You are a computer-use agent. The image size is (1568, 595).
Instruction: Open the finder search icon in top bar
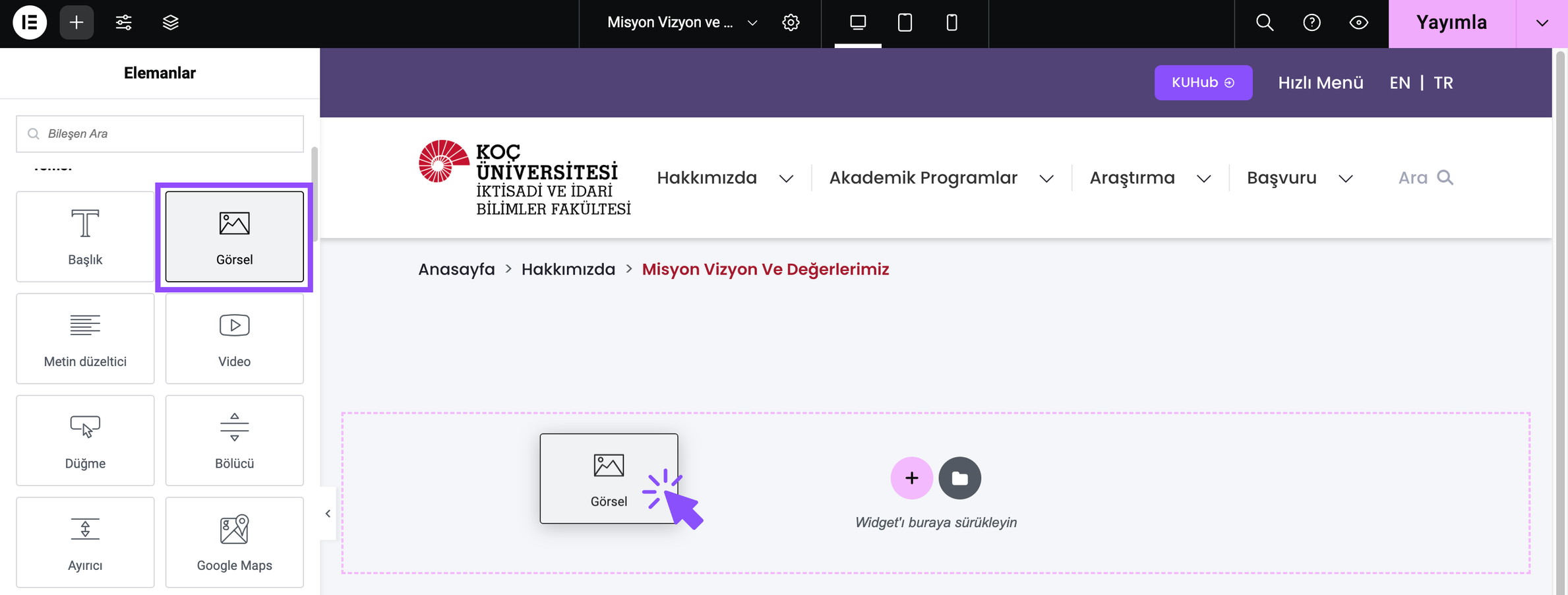1264,22
